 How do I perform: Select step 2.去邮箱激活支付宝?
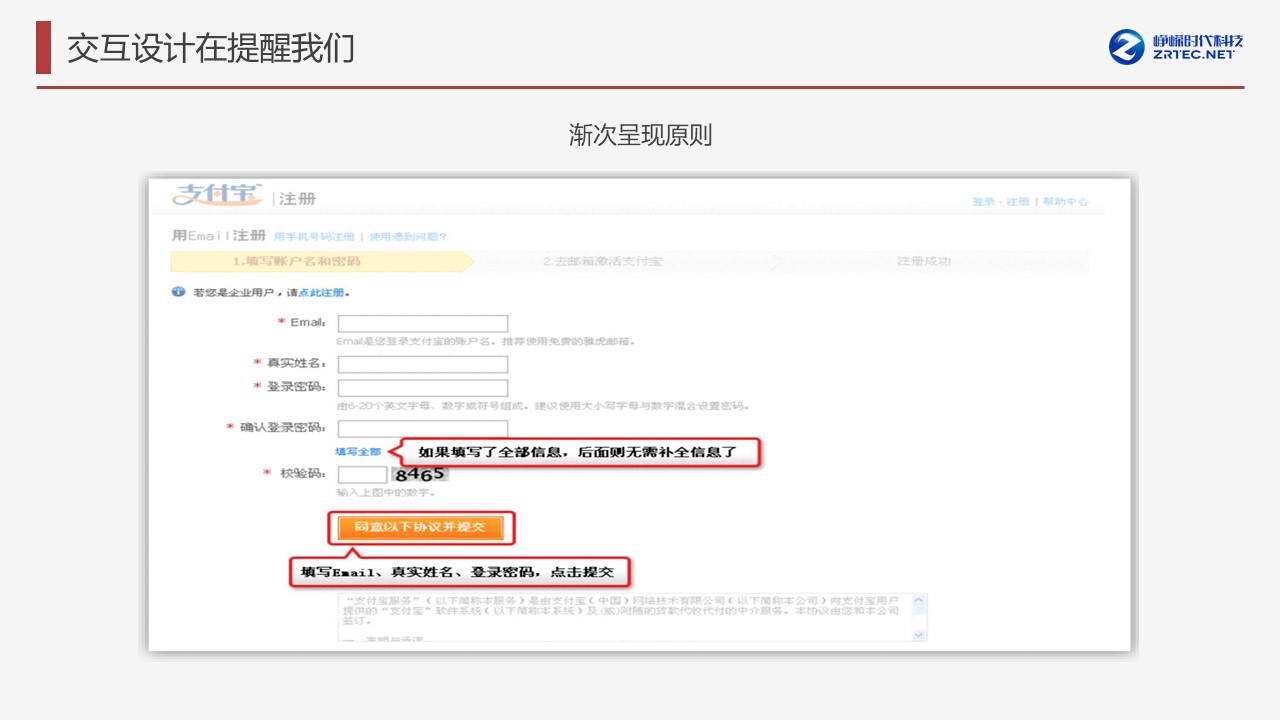[602, 262]
